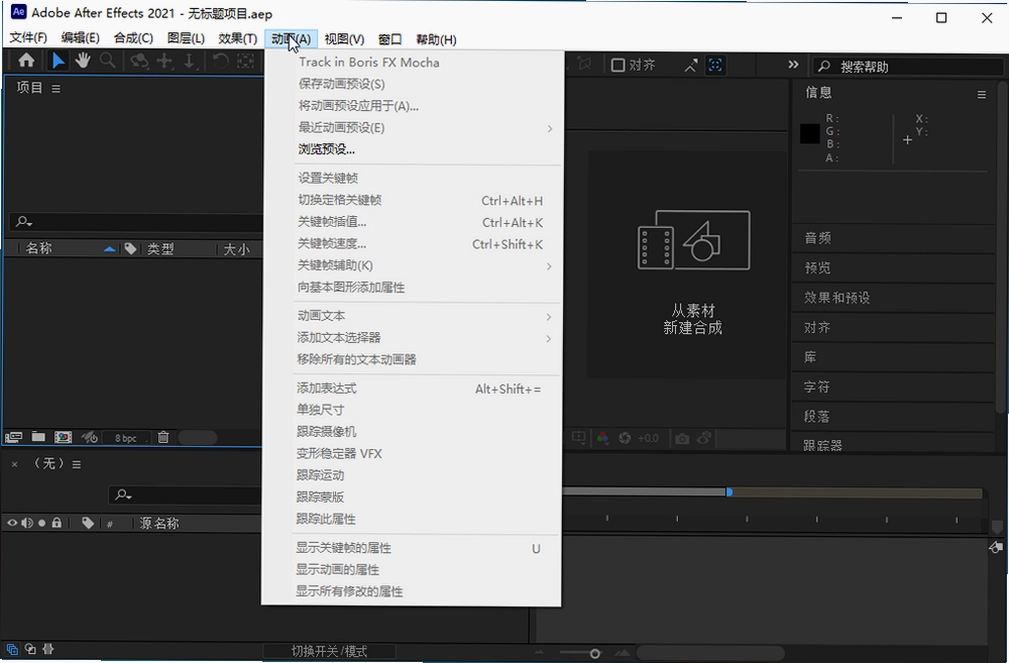Select the Dolly camera tool

pos(189,61)
